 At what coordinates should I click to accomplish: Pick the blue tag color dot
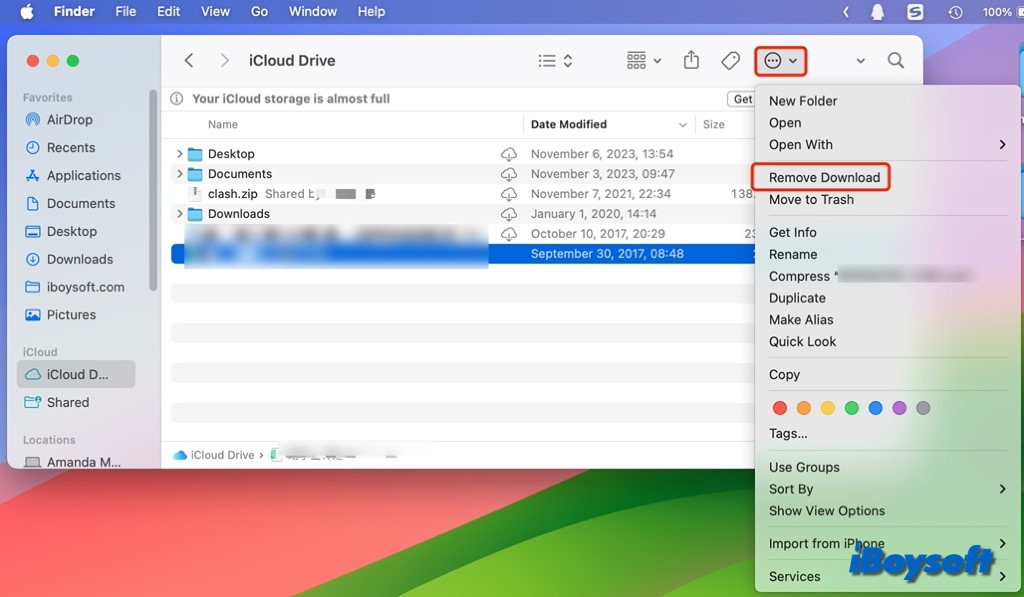tap(876, 408)
